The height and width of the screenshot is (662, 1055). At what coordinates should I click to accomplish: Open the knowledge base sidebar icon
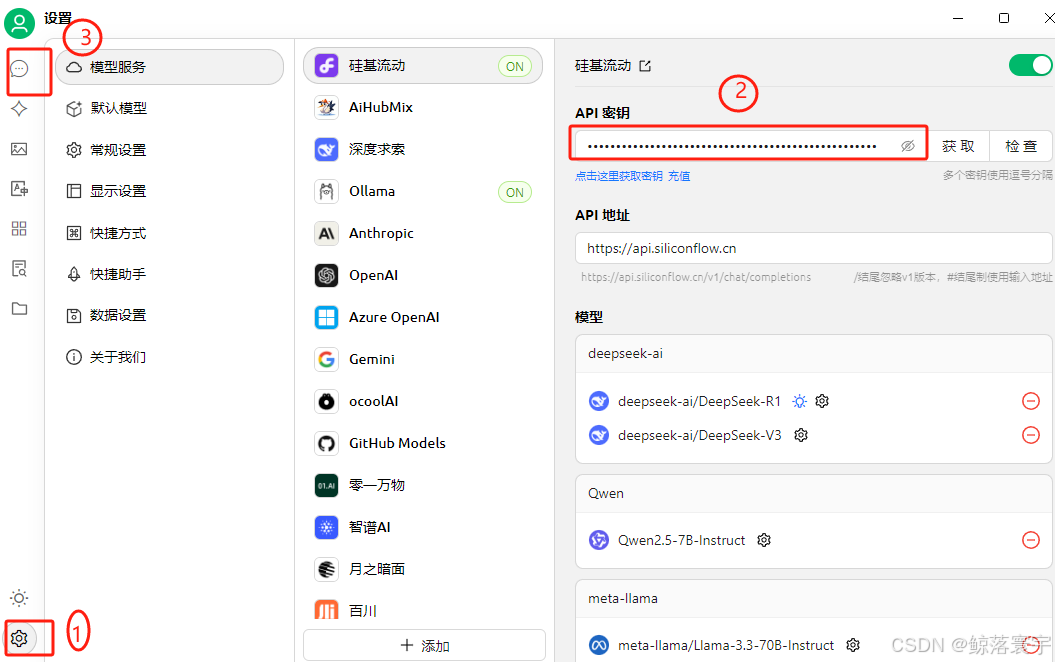pos(20,269)
